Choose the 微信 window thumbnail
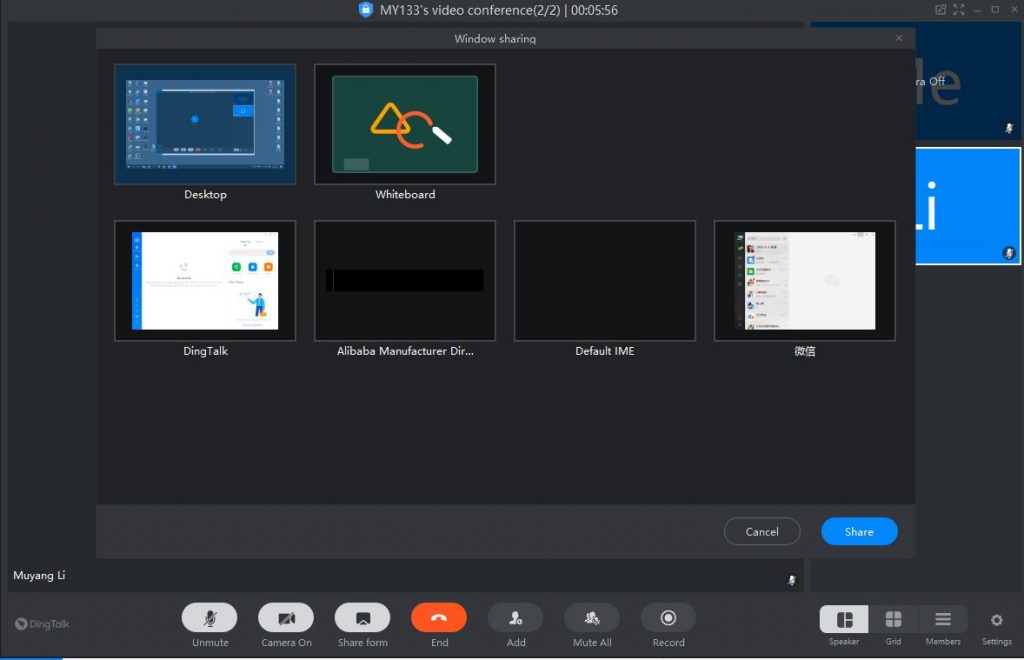 (805, 281)
